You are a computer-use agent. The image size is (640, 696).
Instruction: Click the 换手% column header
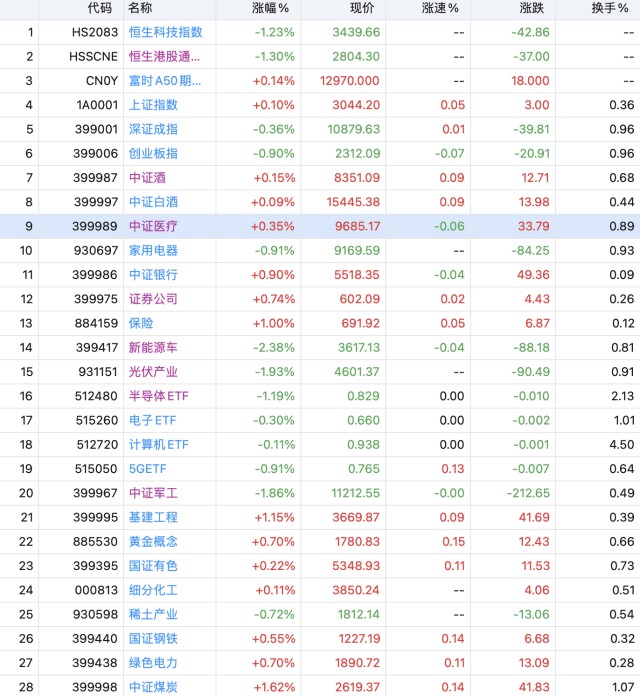tap(609, 8)
